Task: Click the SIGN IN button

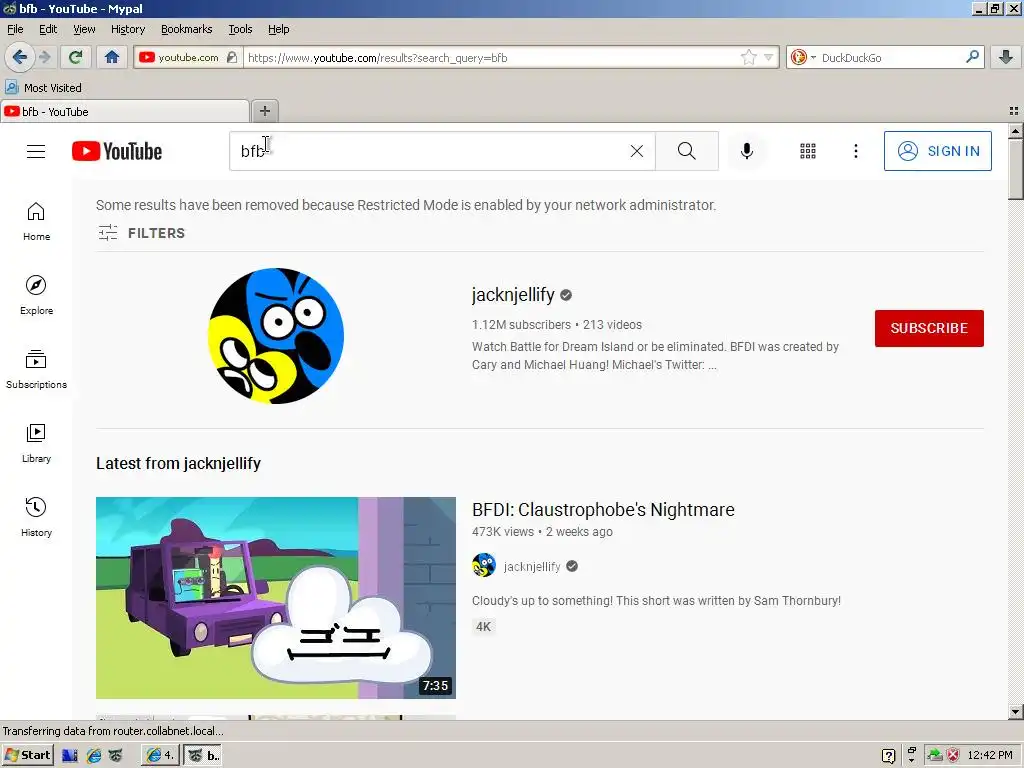Action: (938, 151)
